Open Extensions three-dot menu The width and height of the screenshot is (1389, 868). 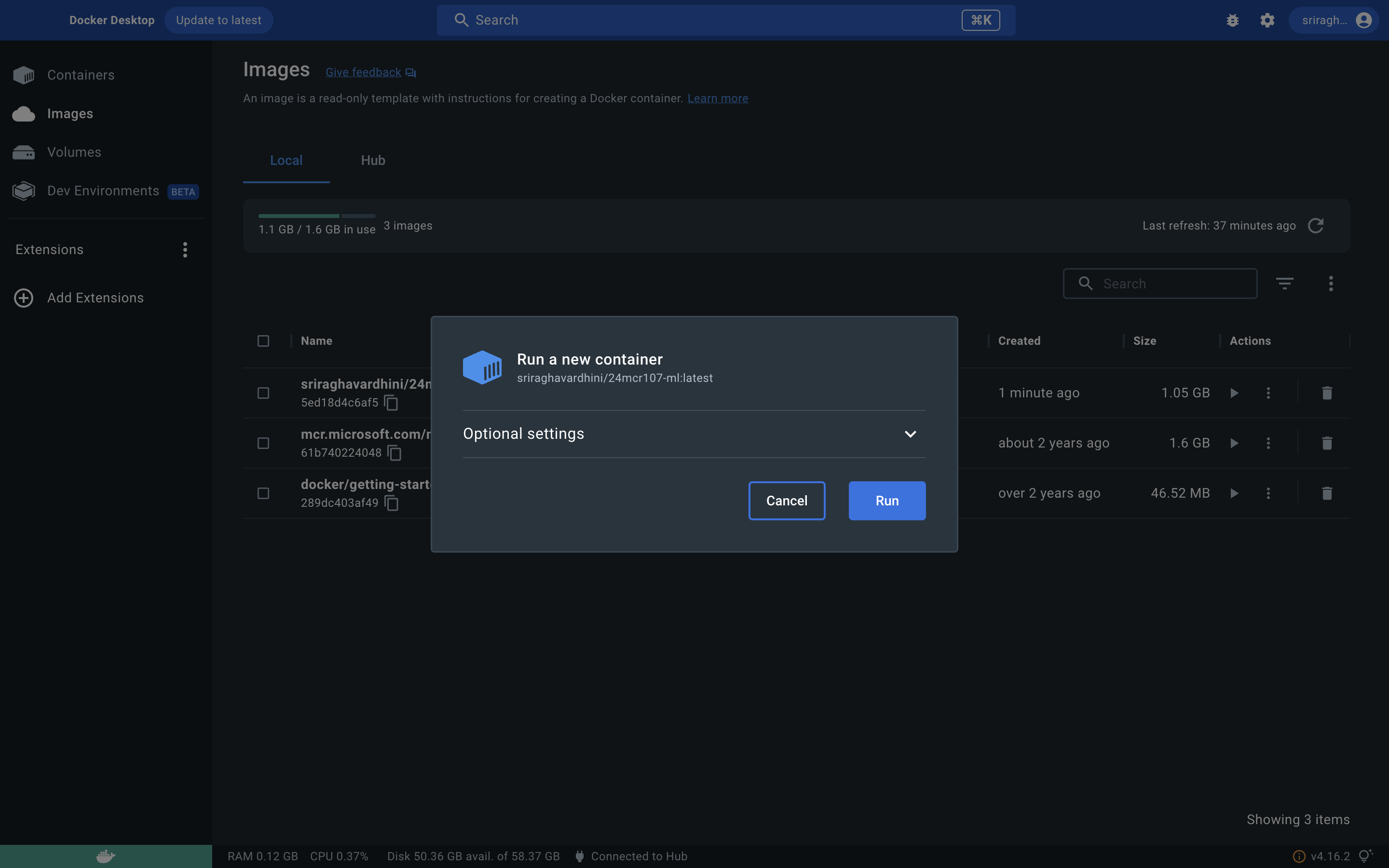click(185, 250)
